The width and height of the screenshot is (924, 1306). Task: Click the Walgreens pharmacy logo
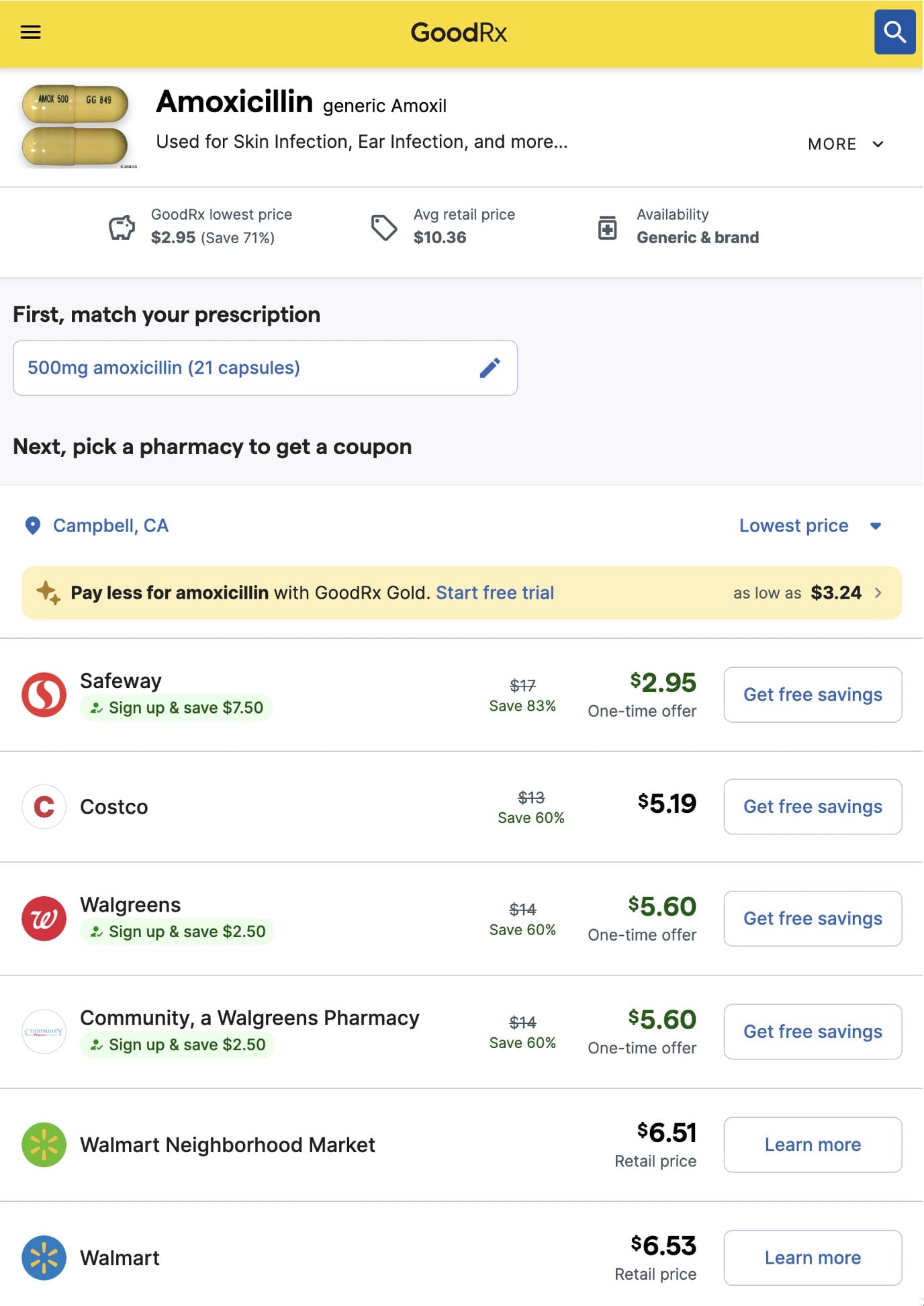44,918
